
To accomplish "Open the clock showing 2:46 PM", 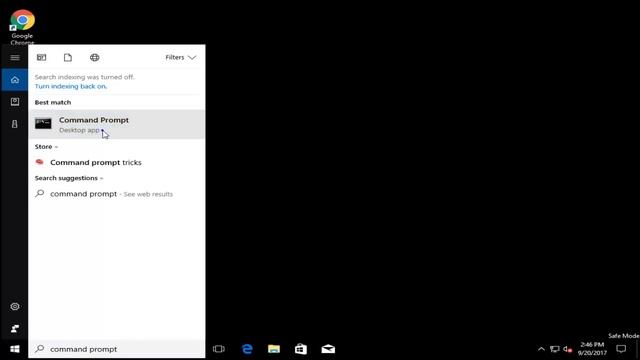I will click(x=592, y=349).
